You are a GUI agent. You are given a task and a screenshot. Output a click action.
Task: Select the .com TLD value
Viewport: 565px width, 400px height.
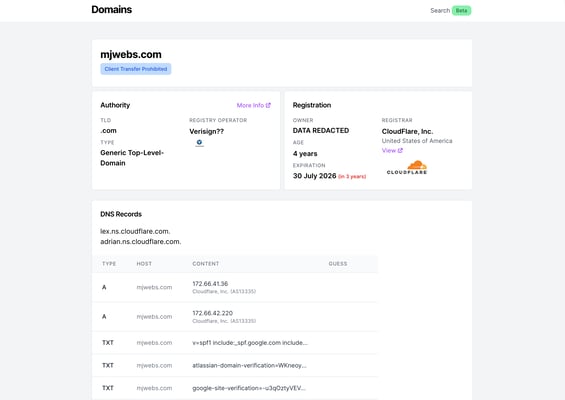click(x=108, y=130)
